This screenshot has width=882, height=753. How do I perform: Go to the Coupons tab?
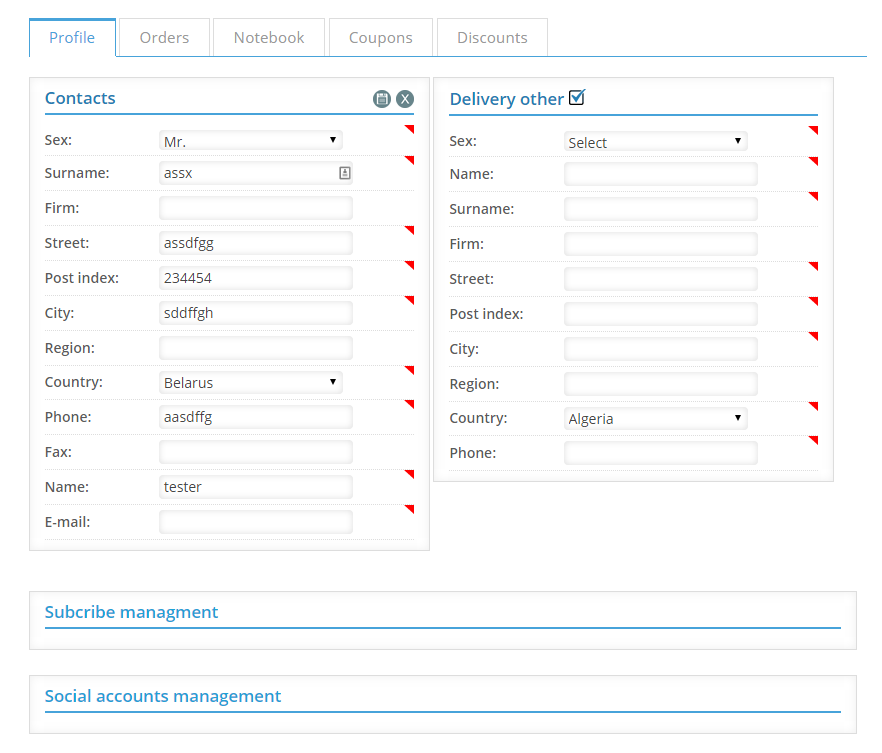pyautogui.click(x=381, y=38)
